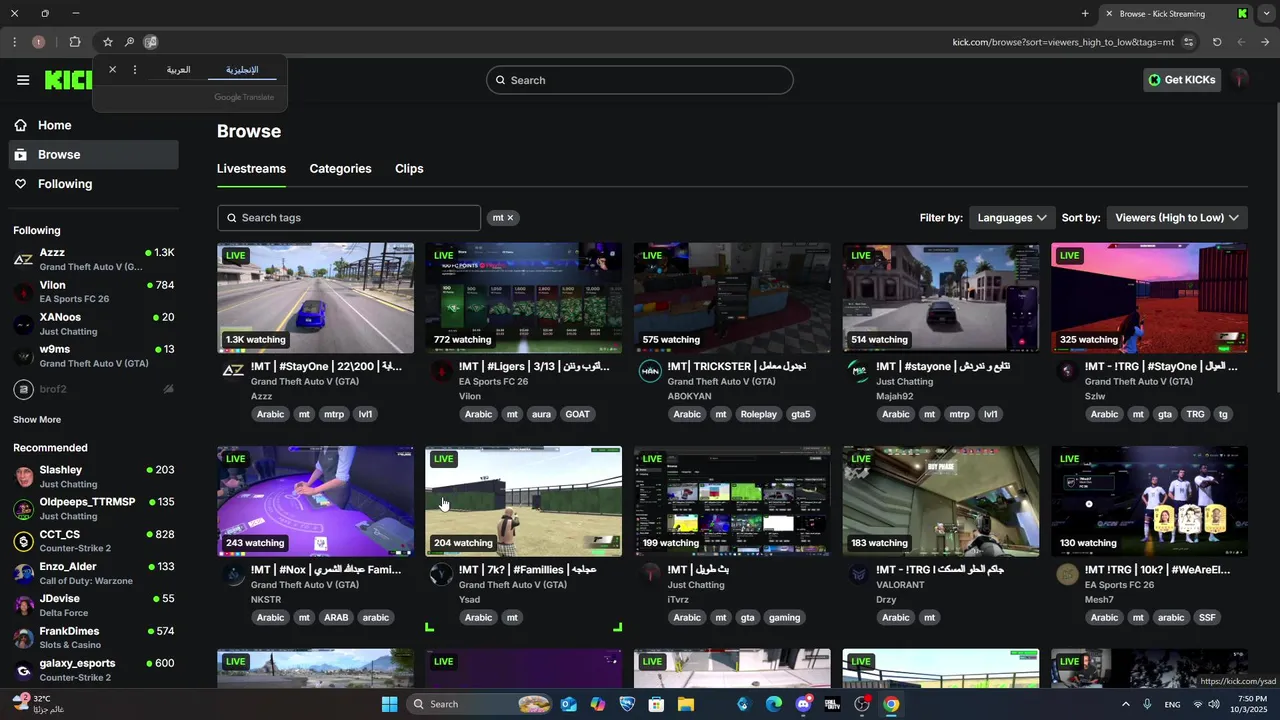Viewport: 1280px width, 720px height.
Task: Open Microsoft Store from the taskbar
Action: 656,704
